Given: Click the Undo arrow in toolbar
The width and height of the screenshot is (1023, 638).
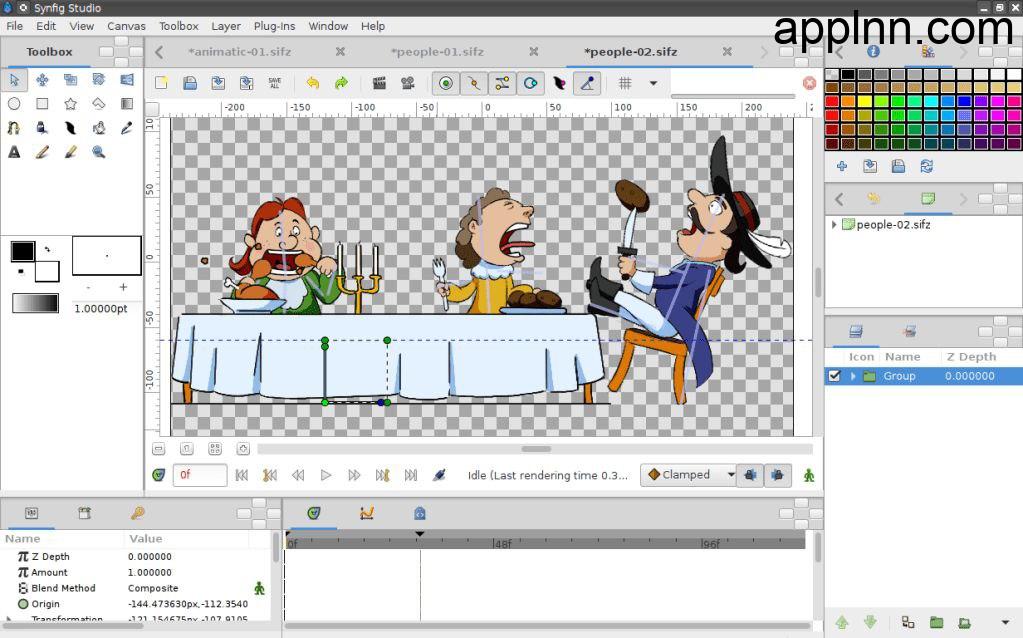Looking at the screenshot, I should point(313,83).
